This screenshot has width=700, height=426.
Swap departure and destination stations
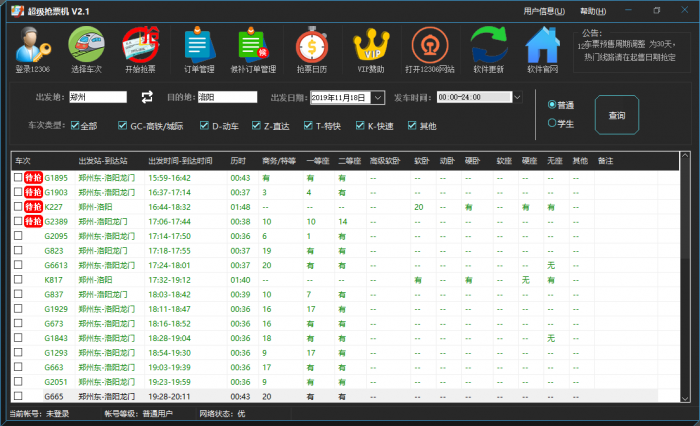point(147,97)
